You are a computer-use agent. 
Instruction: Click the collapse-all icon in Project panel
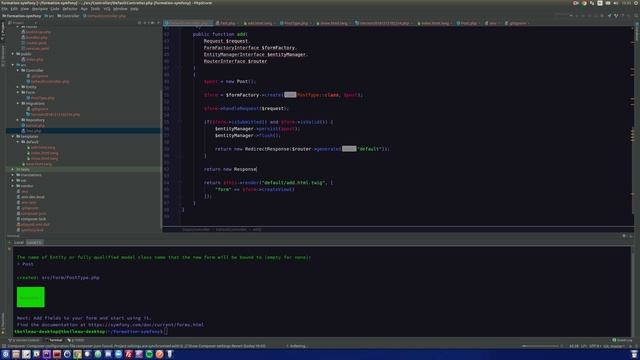[145, 23]
